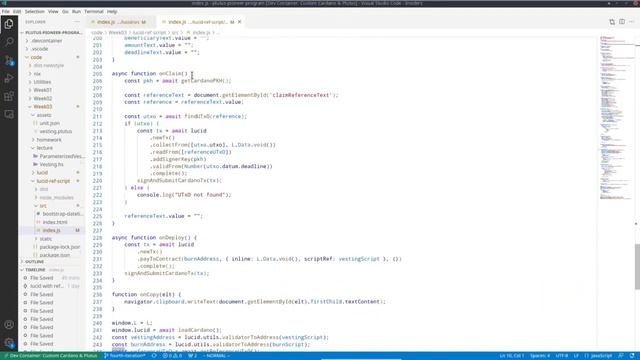Screen dimensions: 640x360
Task: Open the Selection menu
Action: (35, 11)
